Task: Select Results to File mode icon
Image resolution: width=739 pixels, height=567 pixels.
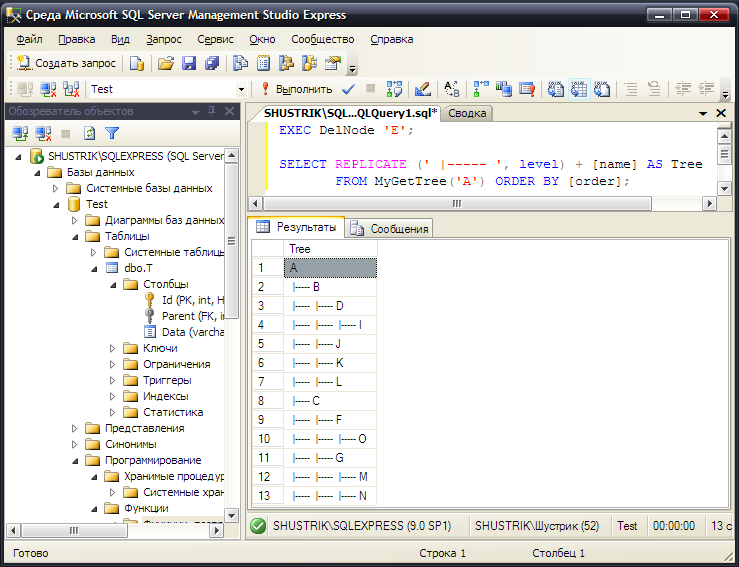Action: [x=602, y=89]
